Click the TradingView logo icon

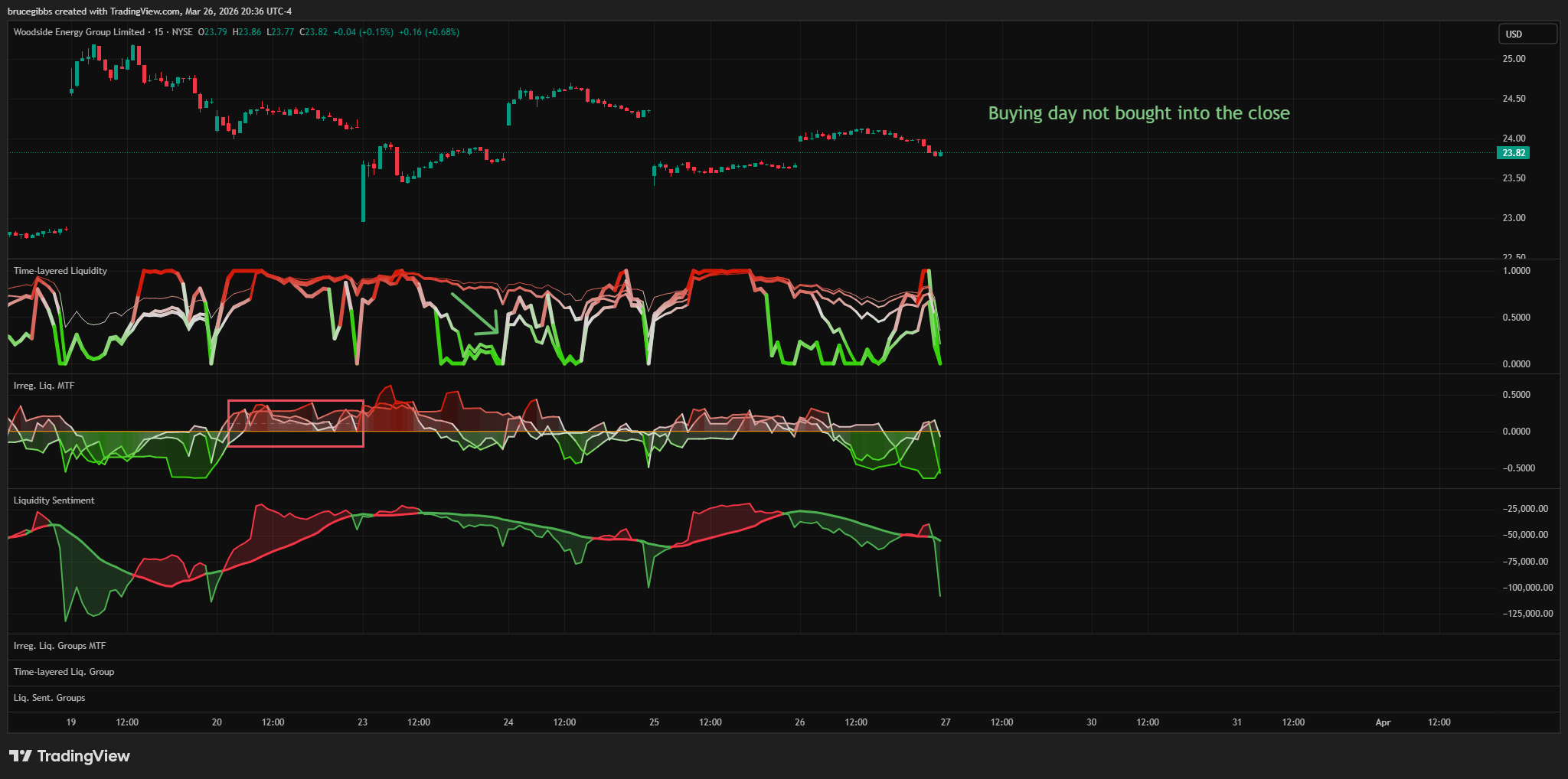[x=20, y=756]
